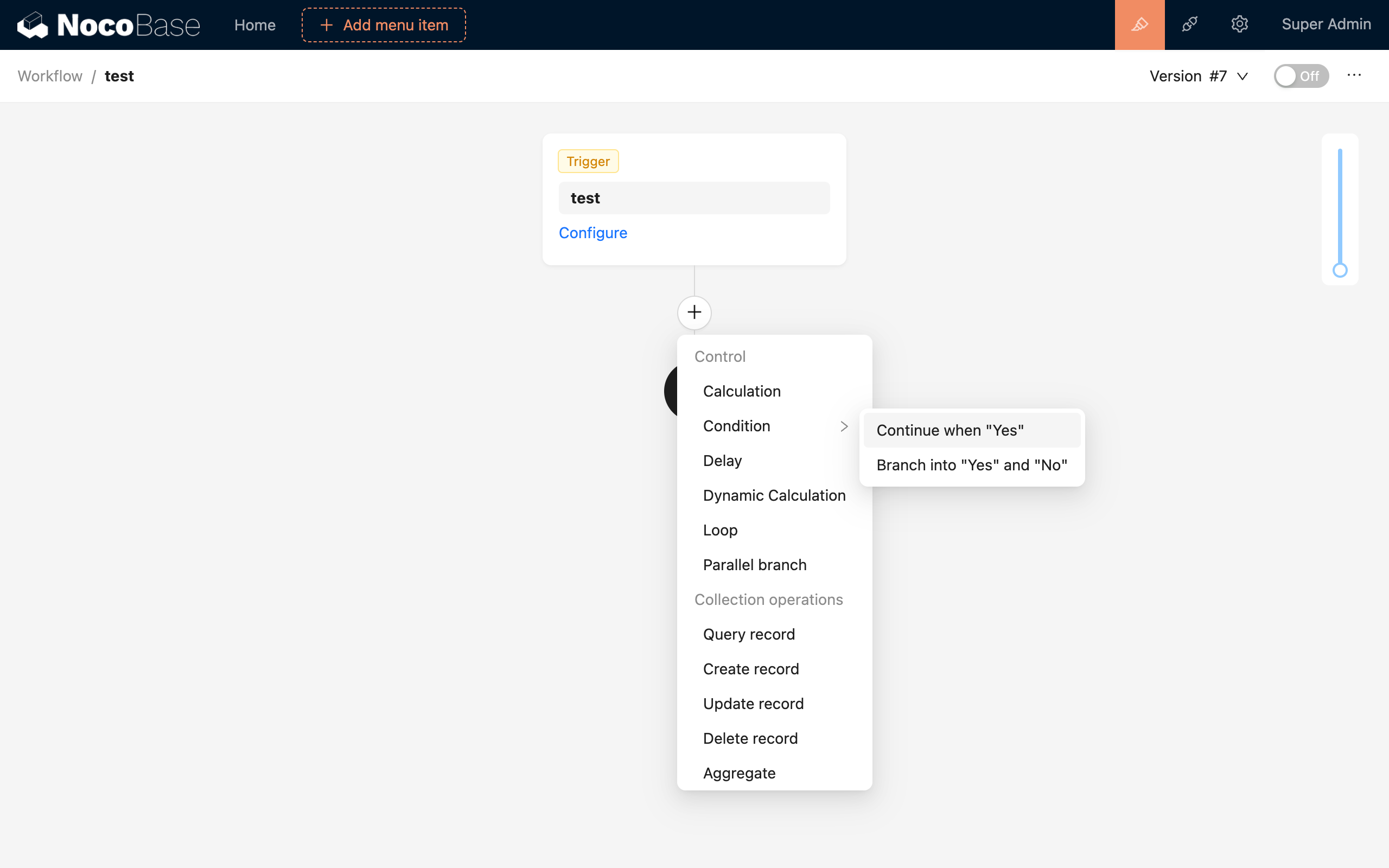Click the Configure link
This screenshot has height=868, width=1389.
(x=592, y=233)
